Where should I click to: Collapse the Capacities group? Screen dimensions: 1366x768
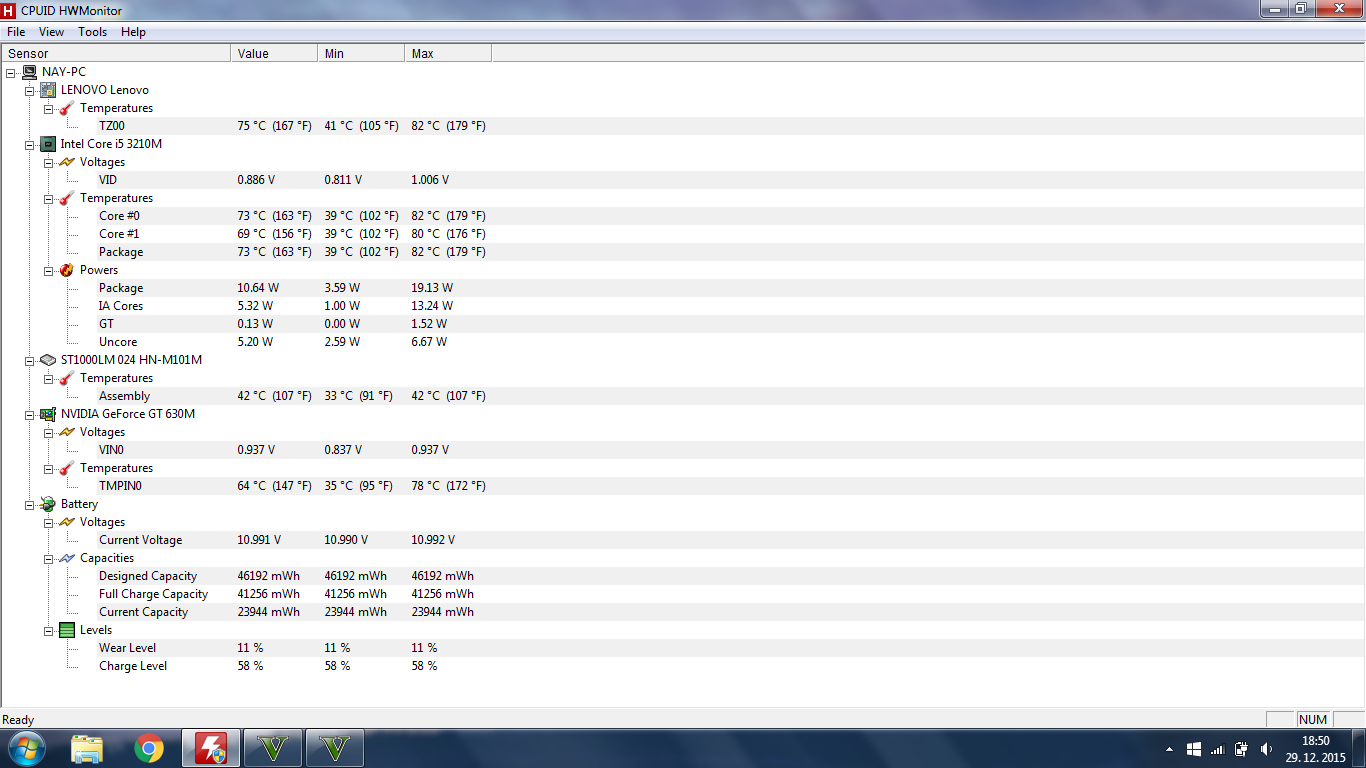[48, 558]
